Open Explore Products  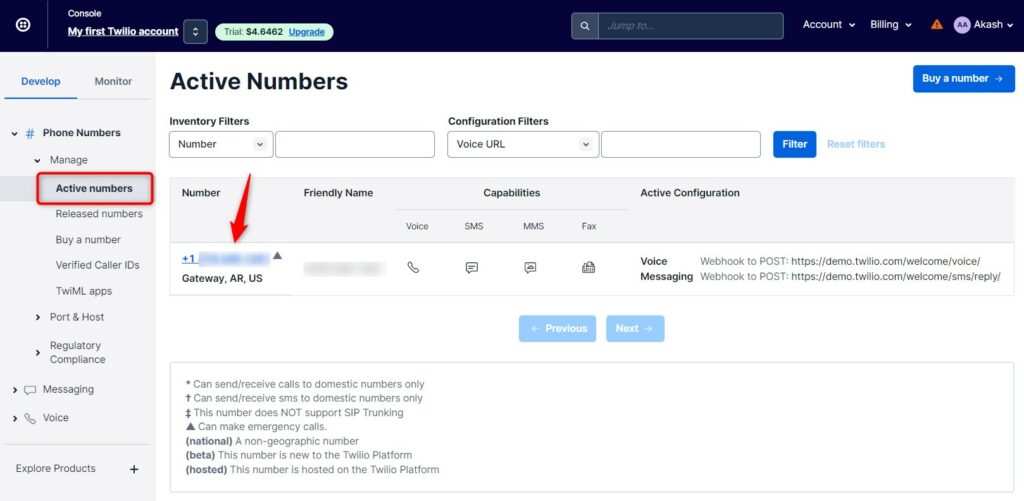(x=56, y=468)
